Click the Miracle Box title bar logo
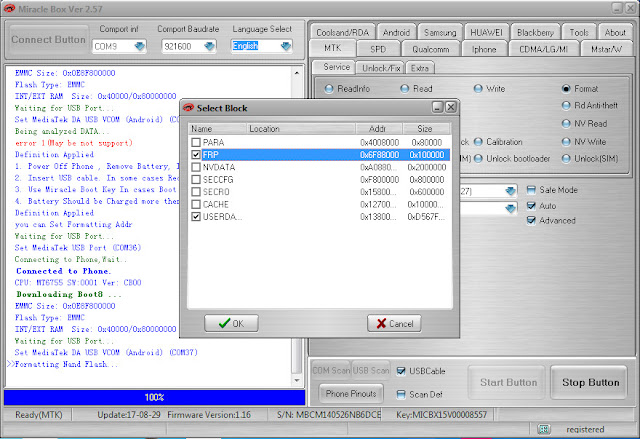 [9, 9]
